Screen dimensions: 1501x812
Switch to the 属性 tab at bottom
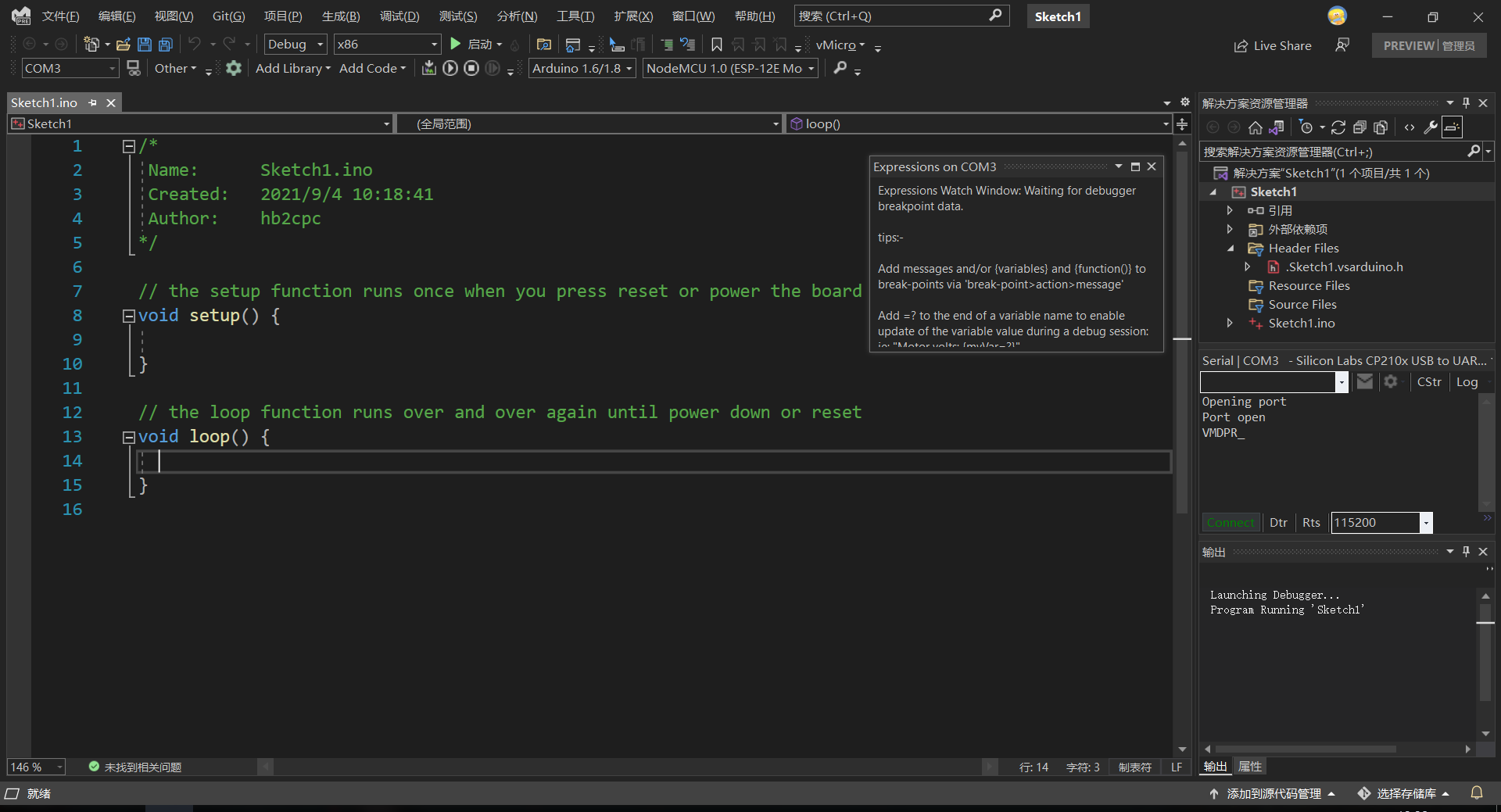(x=1248, y=767)
